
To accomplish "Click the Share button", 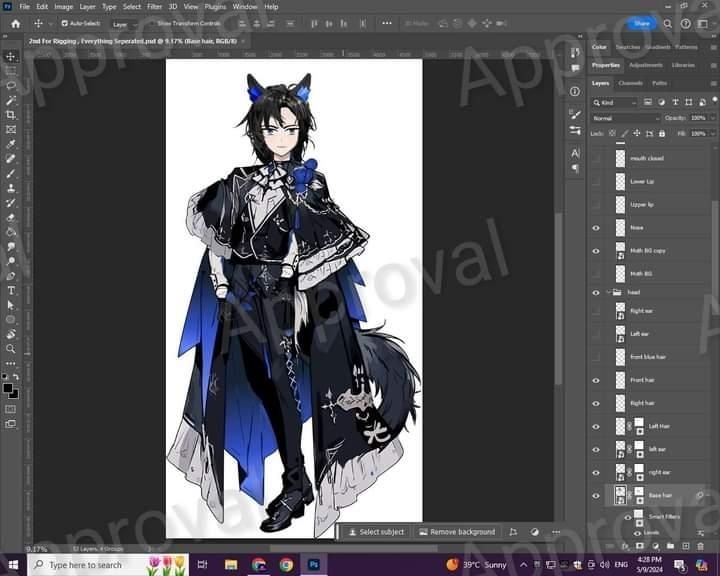I will pos(641,23).
